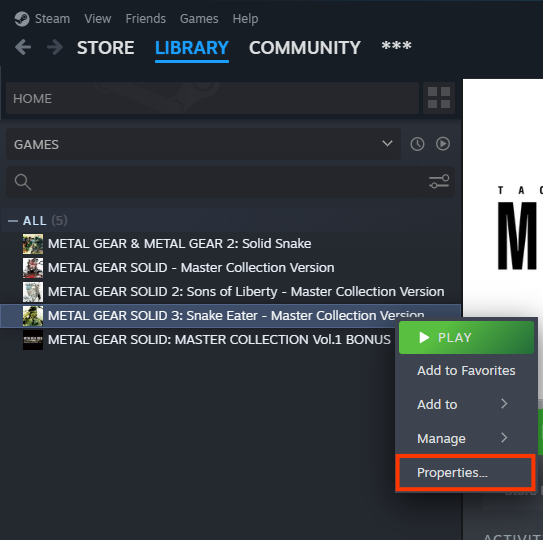Viewport: 543px width, 540px height.
Task: Click the METAL GEAR SOLID Master Collection thumbnail
Action: pyautogui.click(x=33, y=268)
